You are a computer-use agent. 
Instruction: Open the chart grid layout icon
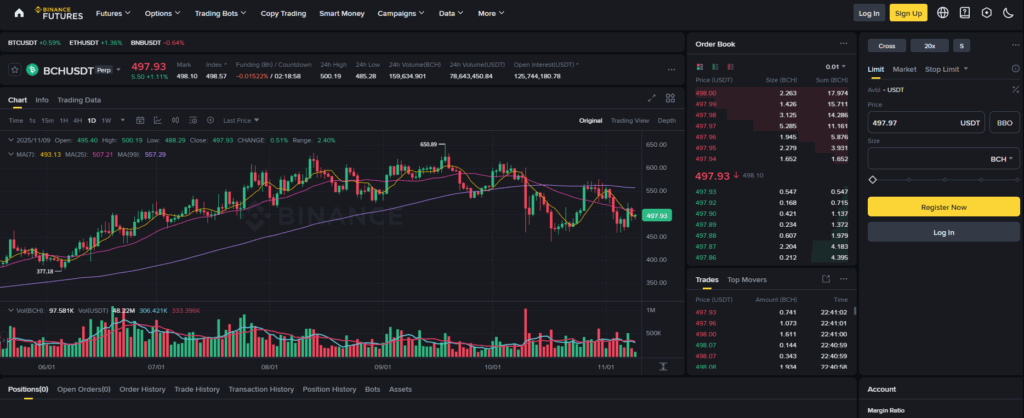(x=671, y=98)
